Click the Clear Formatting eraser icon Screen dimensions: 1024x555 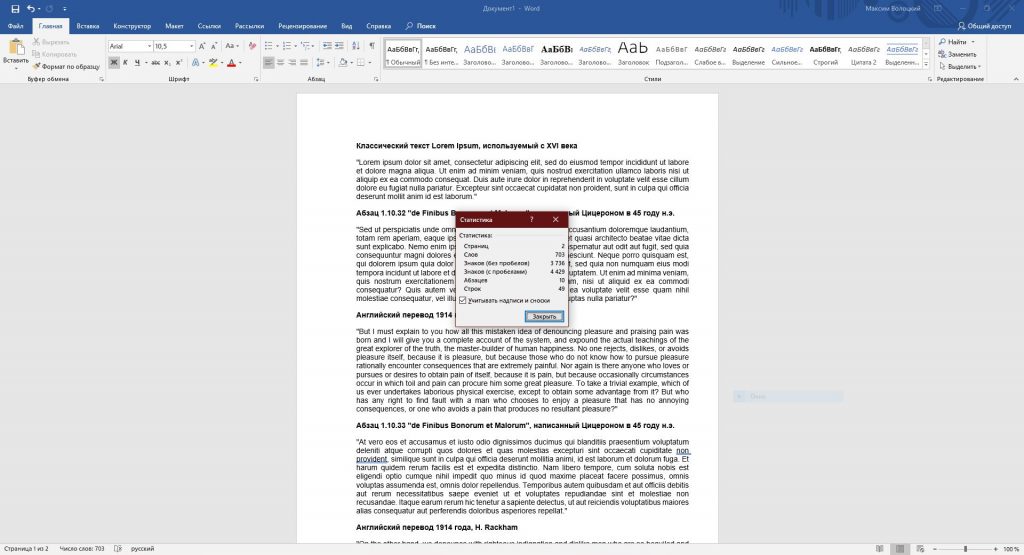[x=252, y=46]
